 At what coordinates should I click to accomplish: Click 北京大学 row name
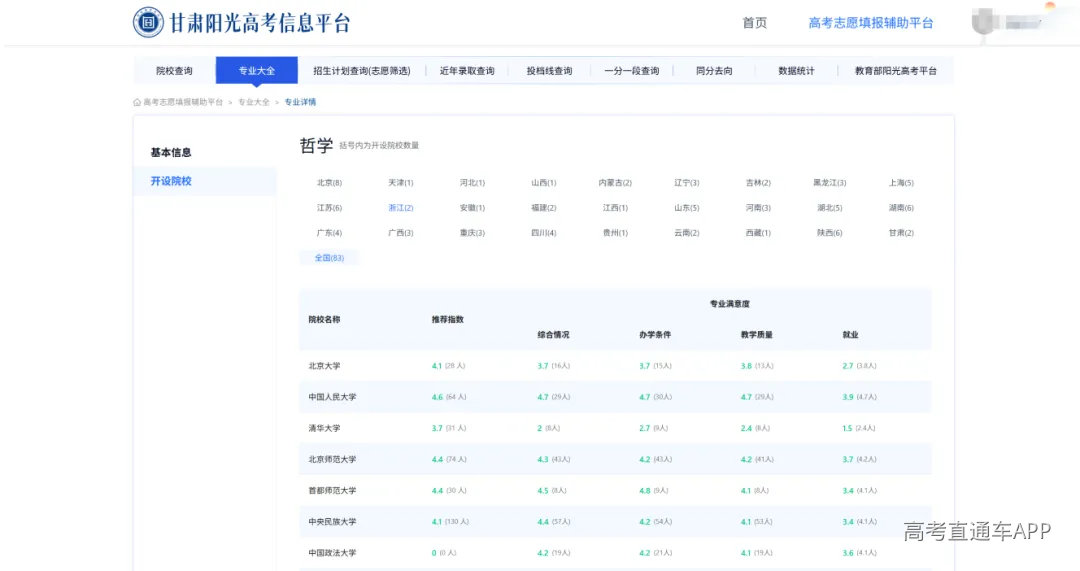coord(324,366)
